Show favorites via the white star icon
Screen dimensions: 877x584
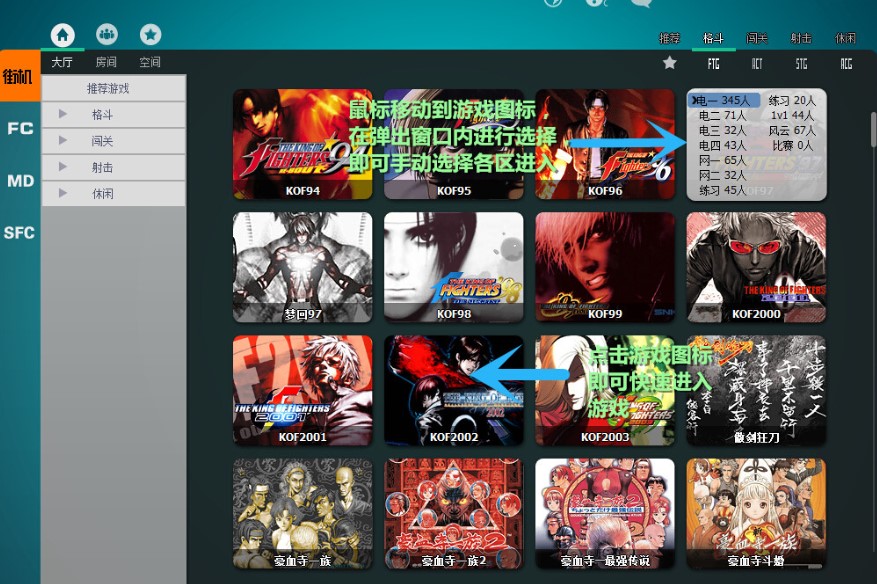(x=669, y=63)
